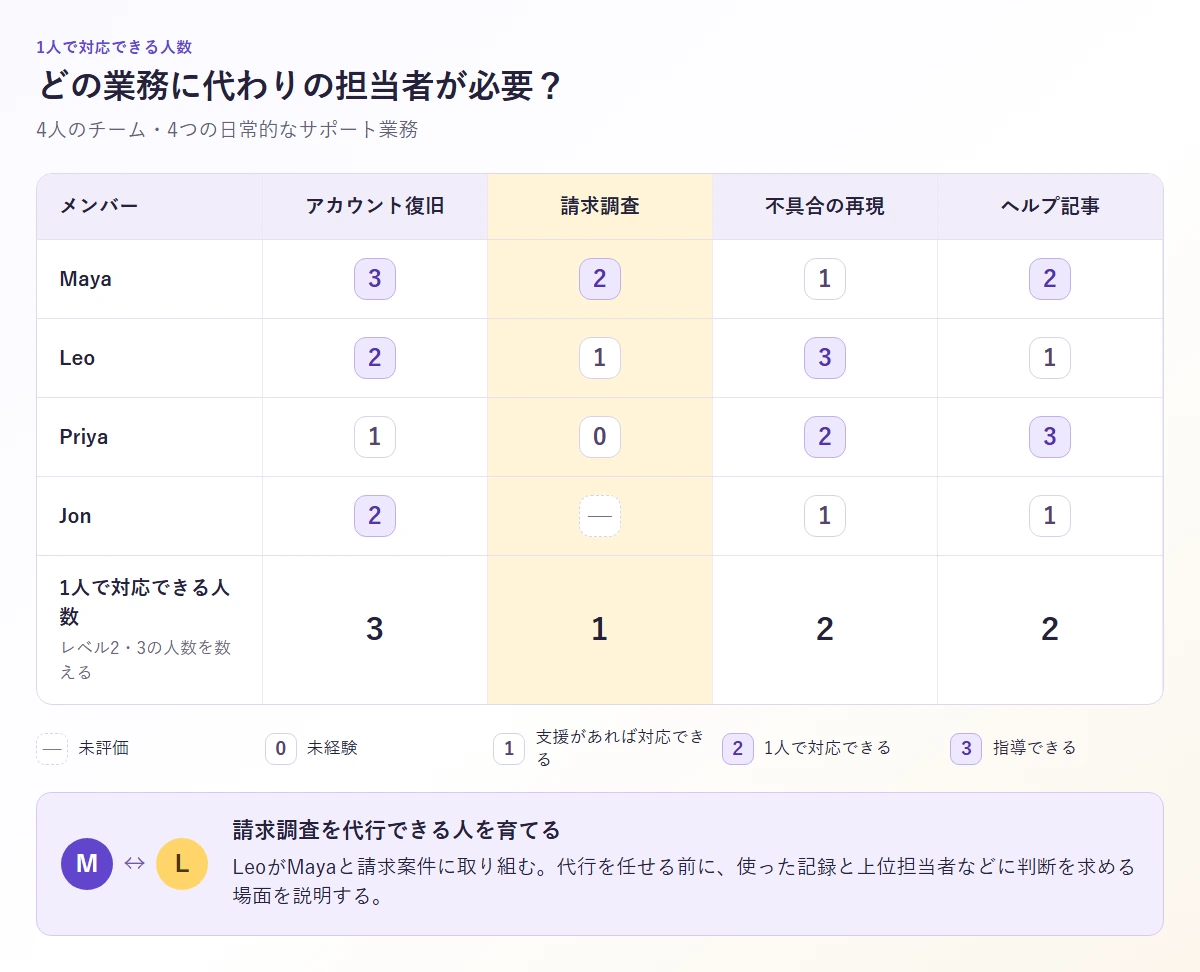Click Maya's 不具合の再現 level 1 badge

pos(825,279)
